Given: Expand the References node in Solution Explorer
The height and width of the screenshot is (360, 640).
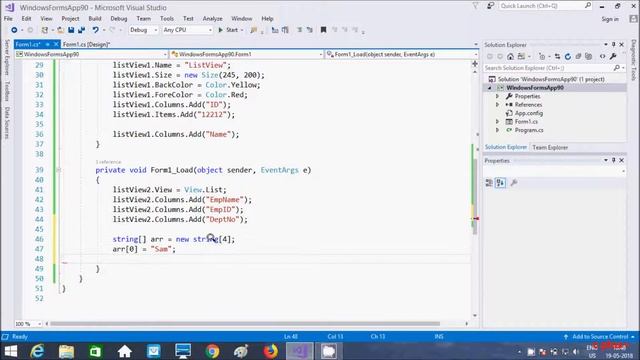Looking at the screenshot, I should coord(497,104).
